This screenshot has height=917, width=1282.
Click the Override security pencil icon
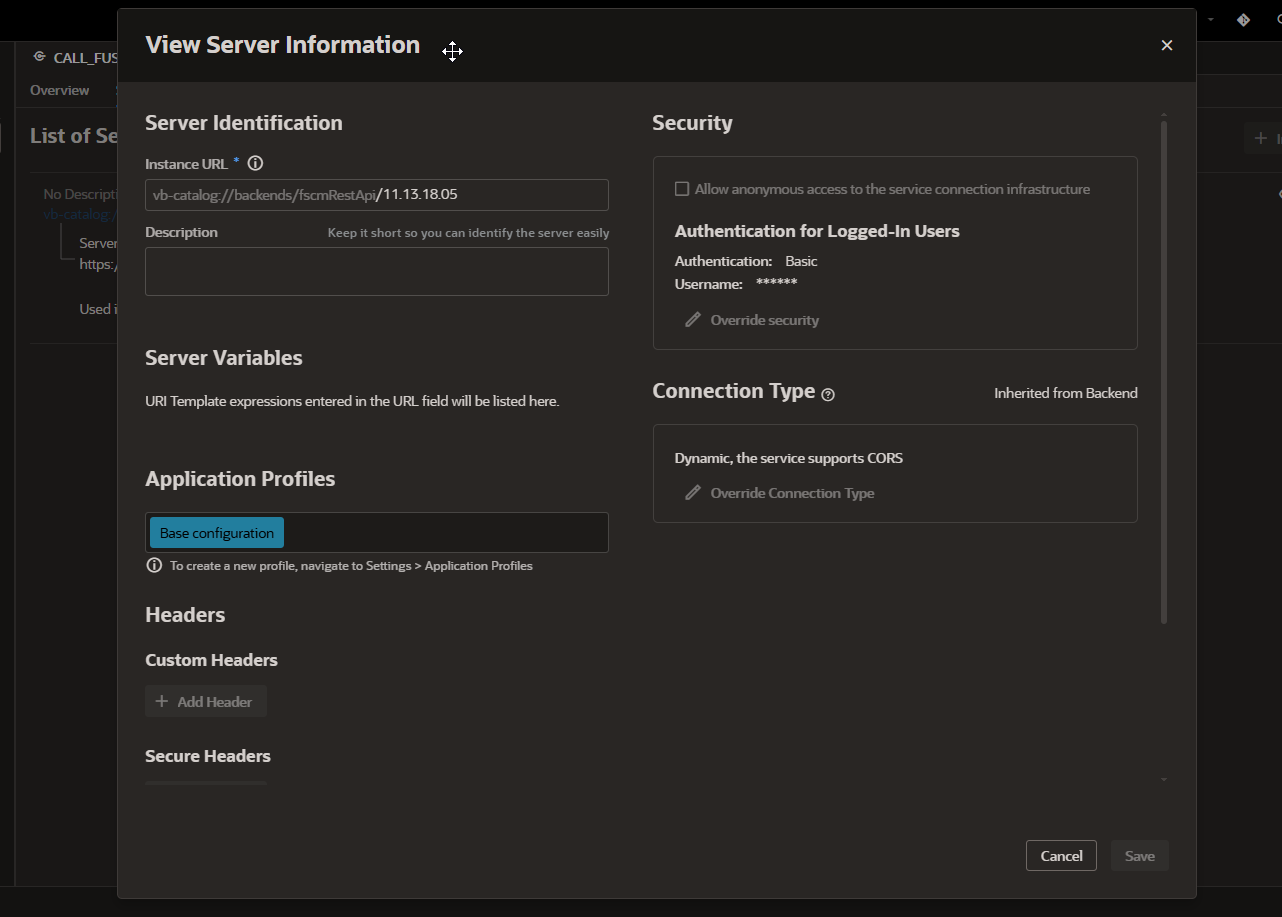pos(692,320)
